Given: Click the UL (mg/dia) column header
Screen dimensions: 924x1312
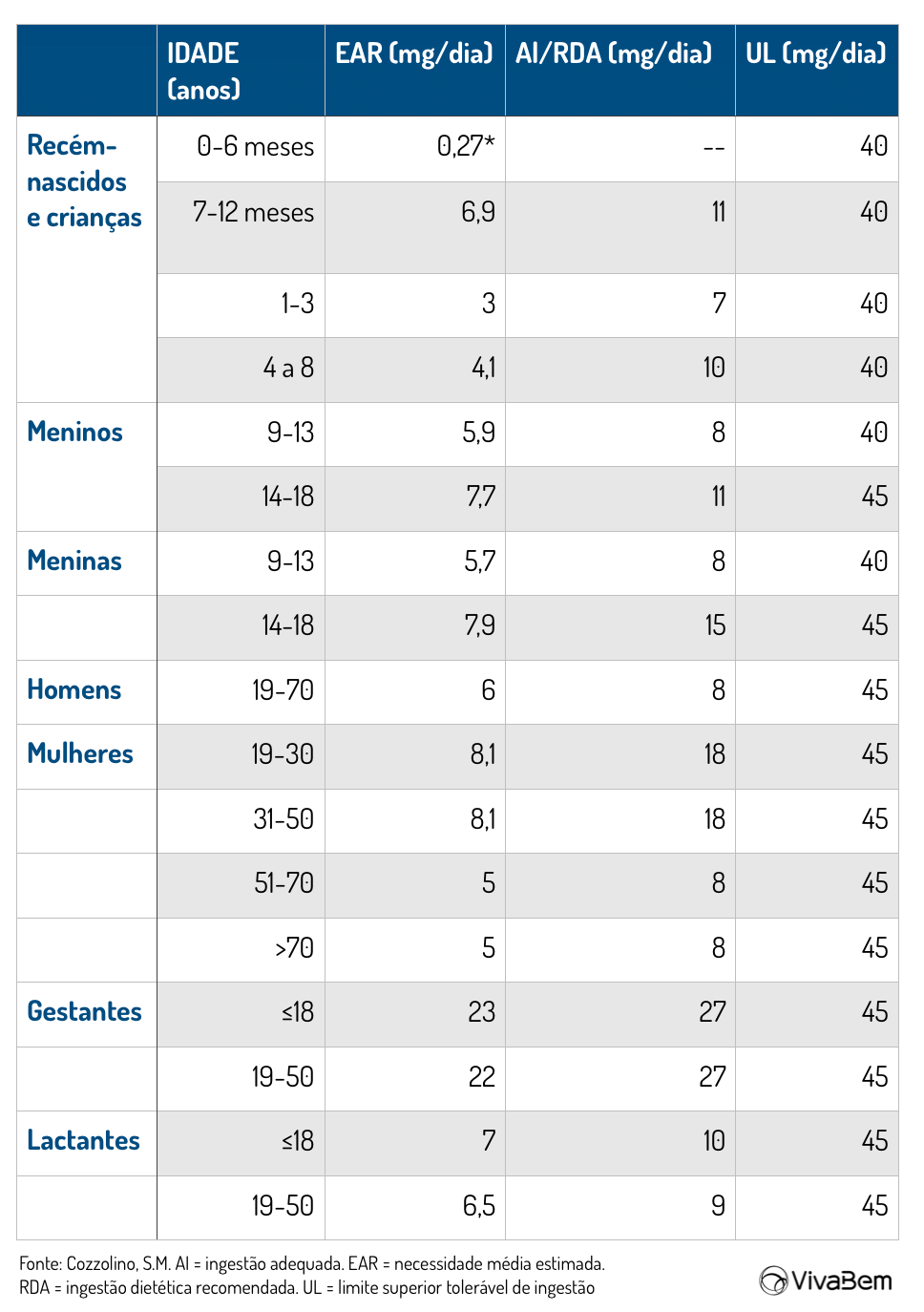Looking at the screenshot, I should click(815, 53).
